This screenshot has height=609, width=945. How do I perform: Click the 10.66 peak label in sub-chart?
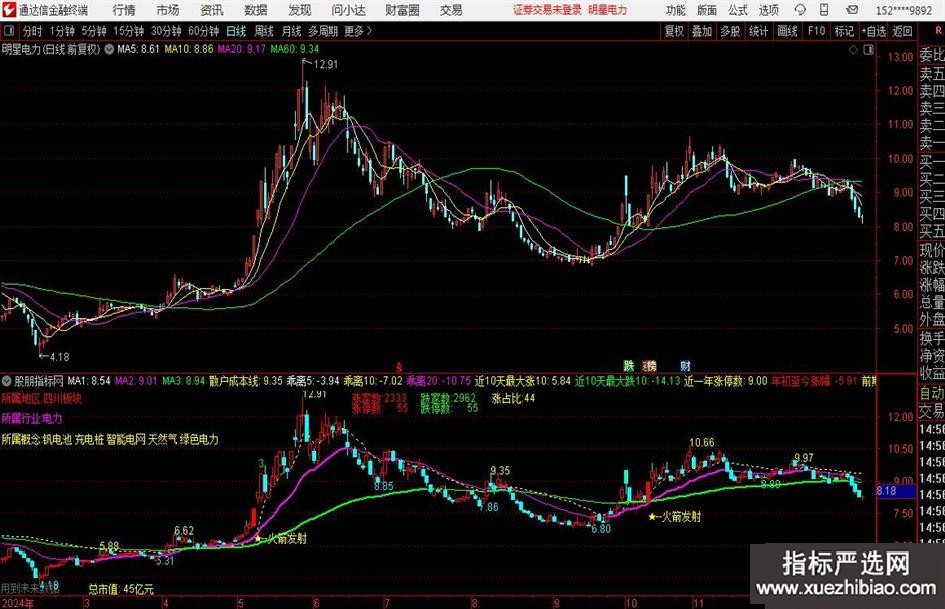[x=702, y=443]
